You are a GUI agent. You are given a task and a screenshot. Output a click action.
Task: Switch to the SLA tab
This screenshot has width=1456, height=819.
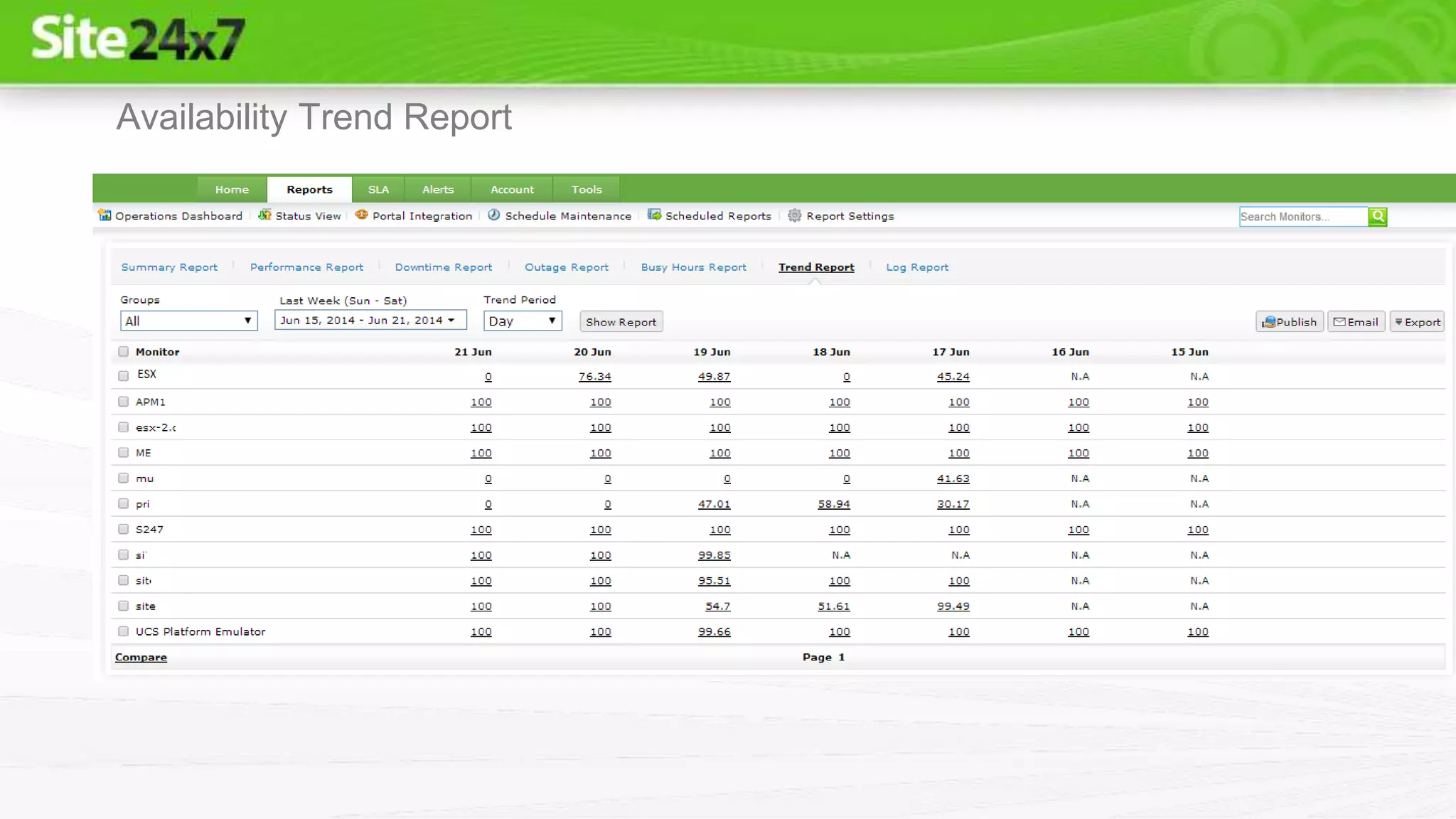[378, 190]
